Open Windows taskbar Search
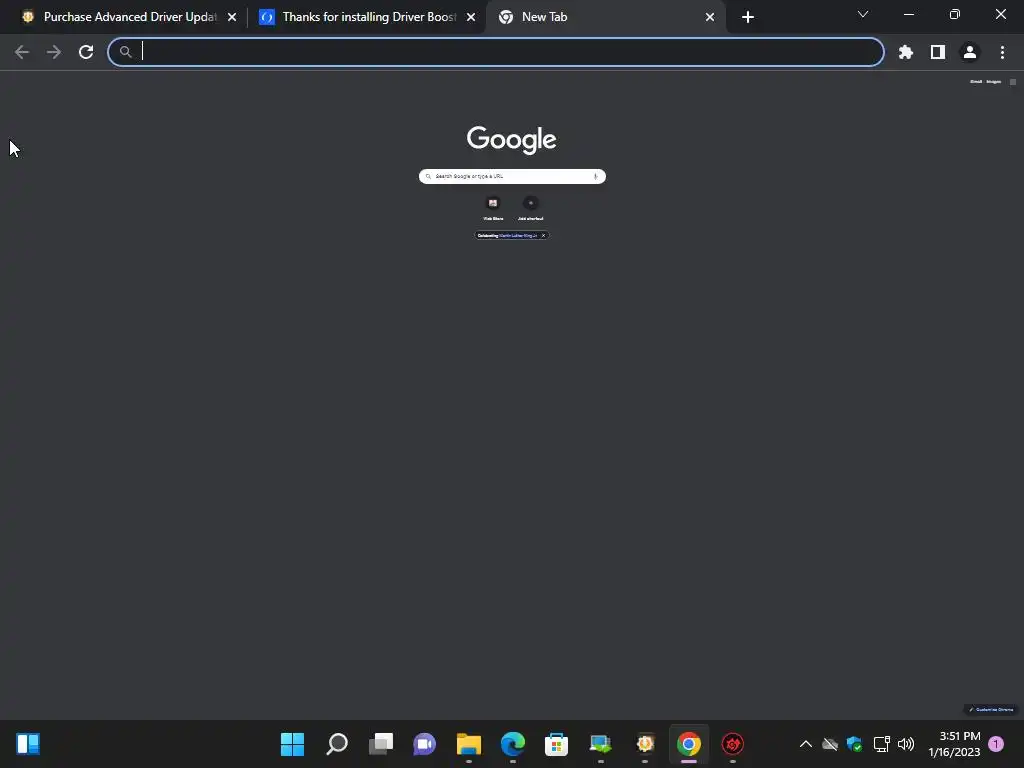Screen dimensions: 1024x768 (x=337, y=744)
